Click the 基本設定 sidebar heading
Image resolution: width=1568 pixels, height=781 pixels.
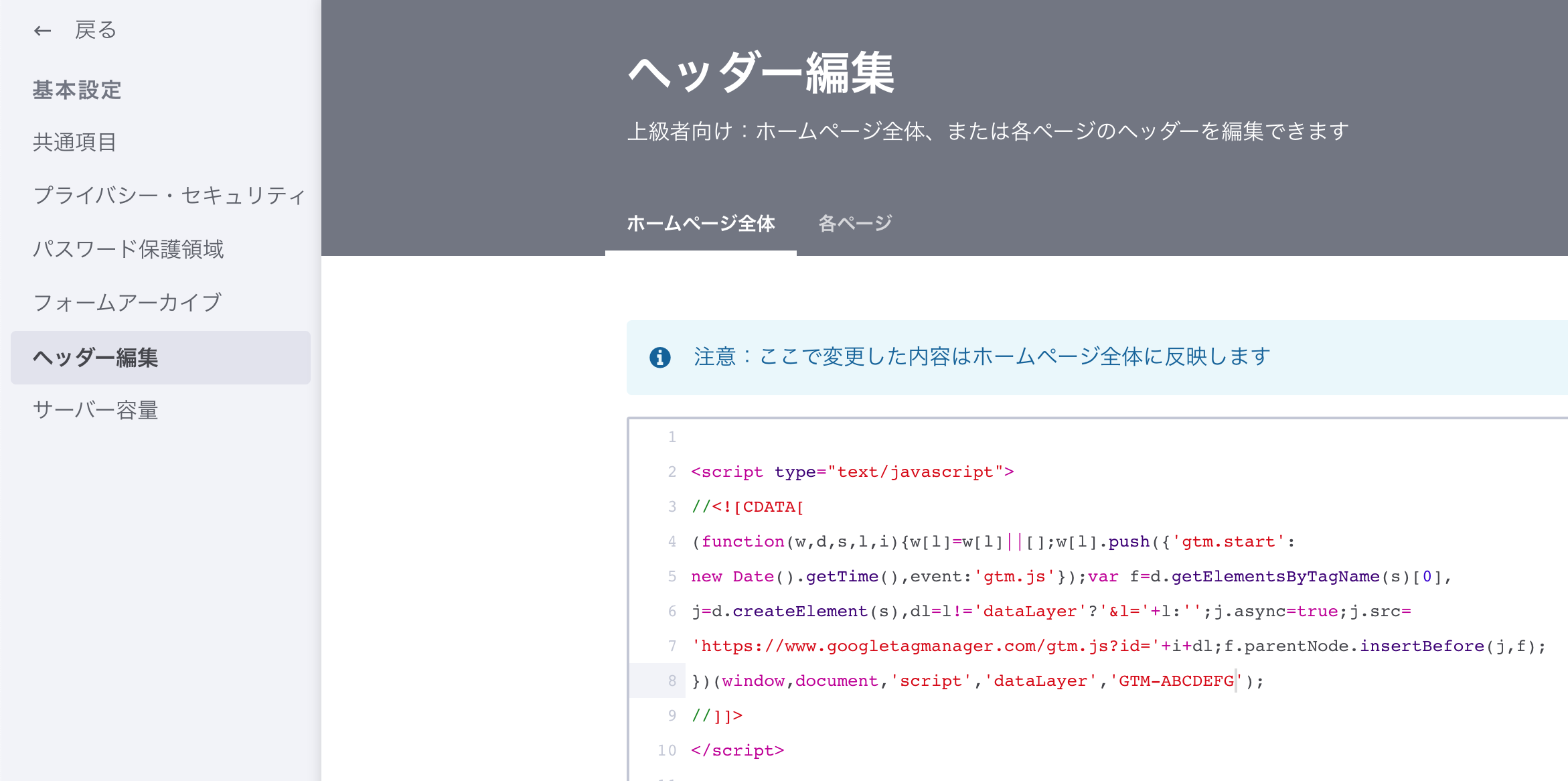[77, 90]
